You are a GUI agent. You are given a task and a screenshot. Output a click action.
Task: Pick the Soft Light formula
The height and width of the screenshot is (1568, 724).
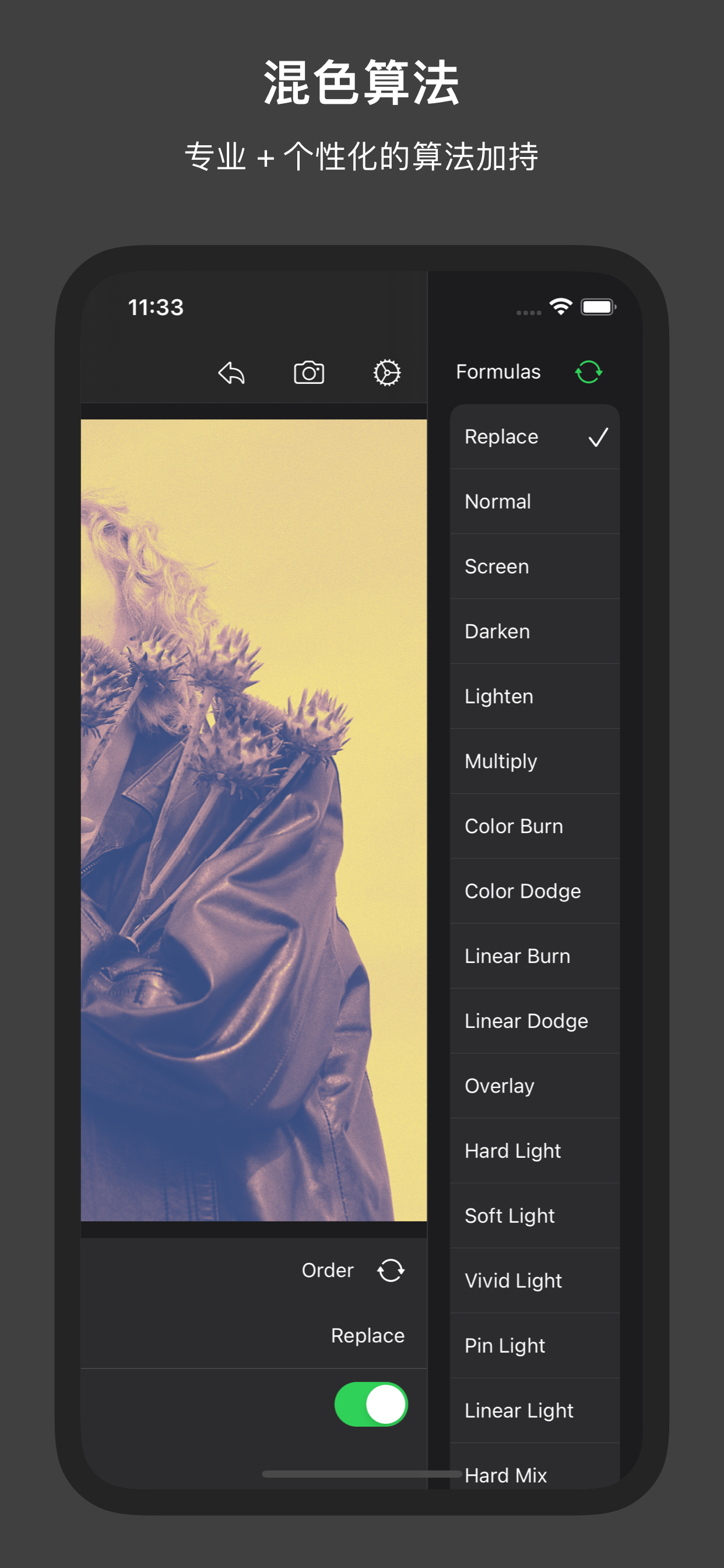535,1216
